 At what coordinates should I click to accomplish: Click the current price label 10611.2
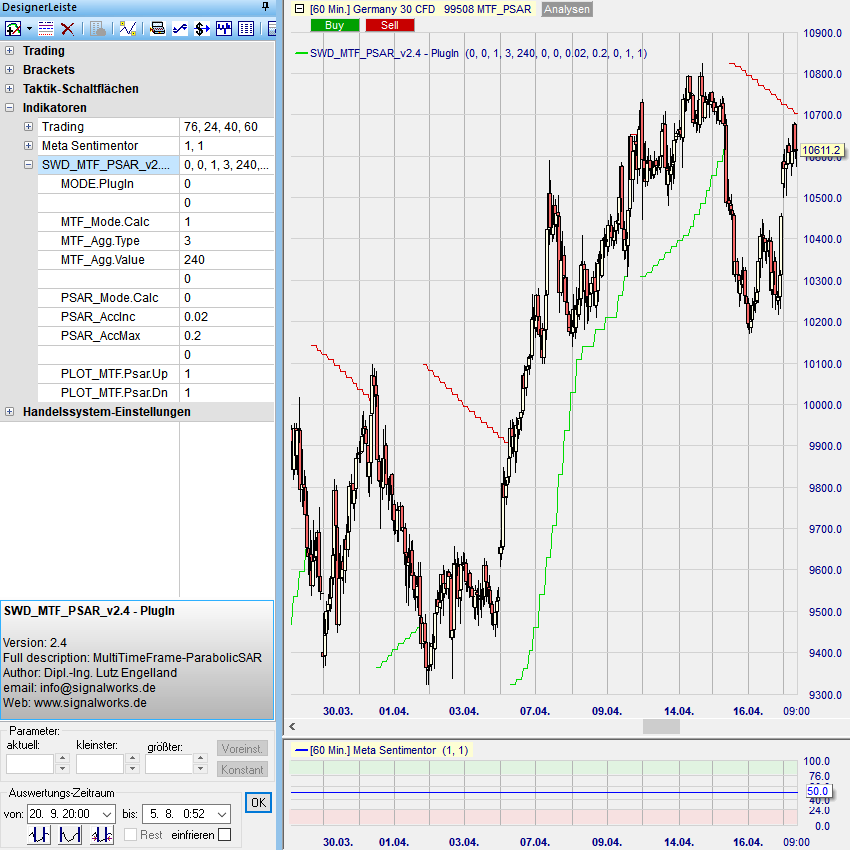(822, 150)
